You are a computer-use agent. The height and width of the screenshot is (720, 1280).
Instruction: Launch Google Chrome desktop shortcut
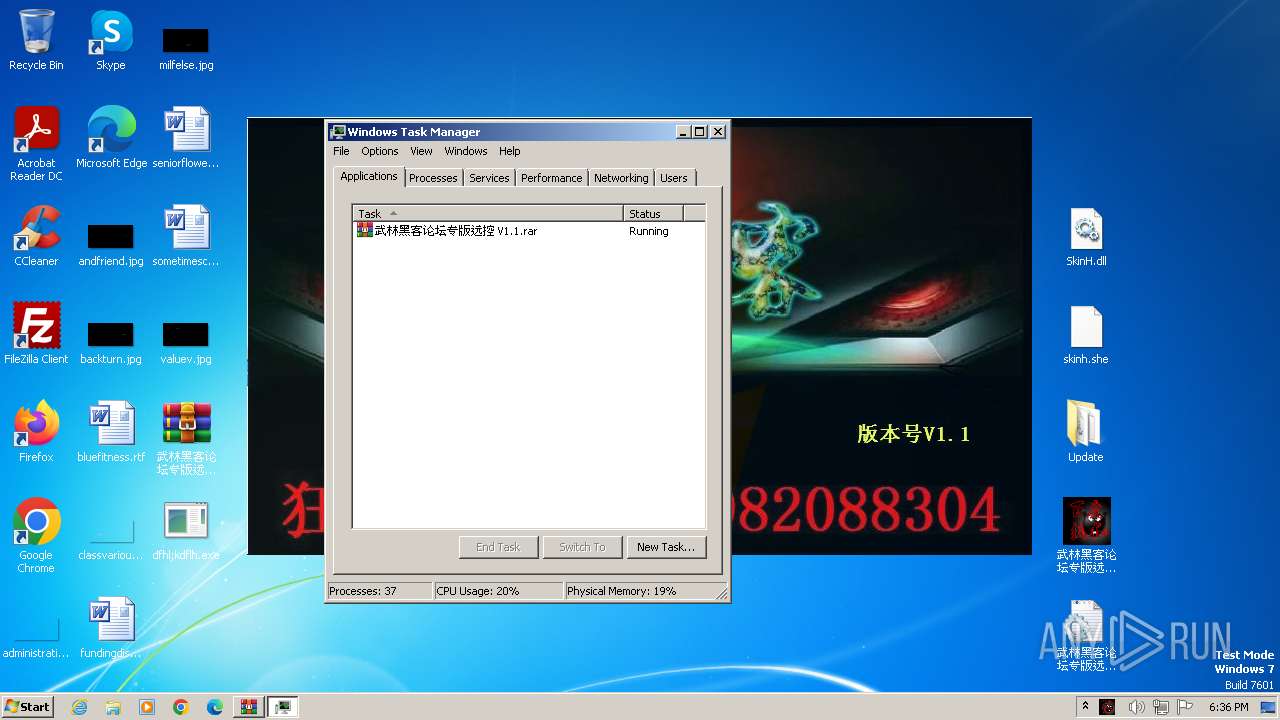point(36,535)
